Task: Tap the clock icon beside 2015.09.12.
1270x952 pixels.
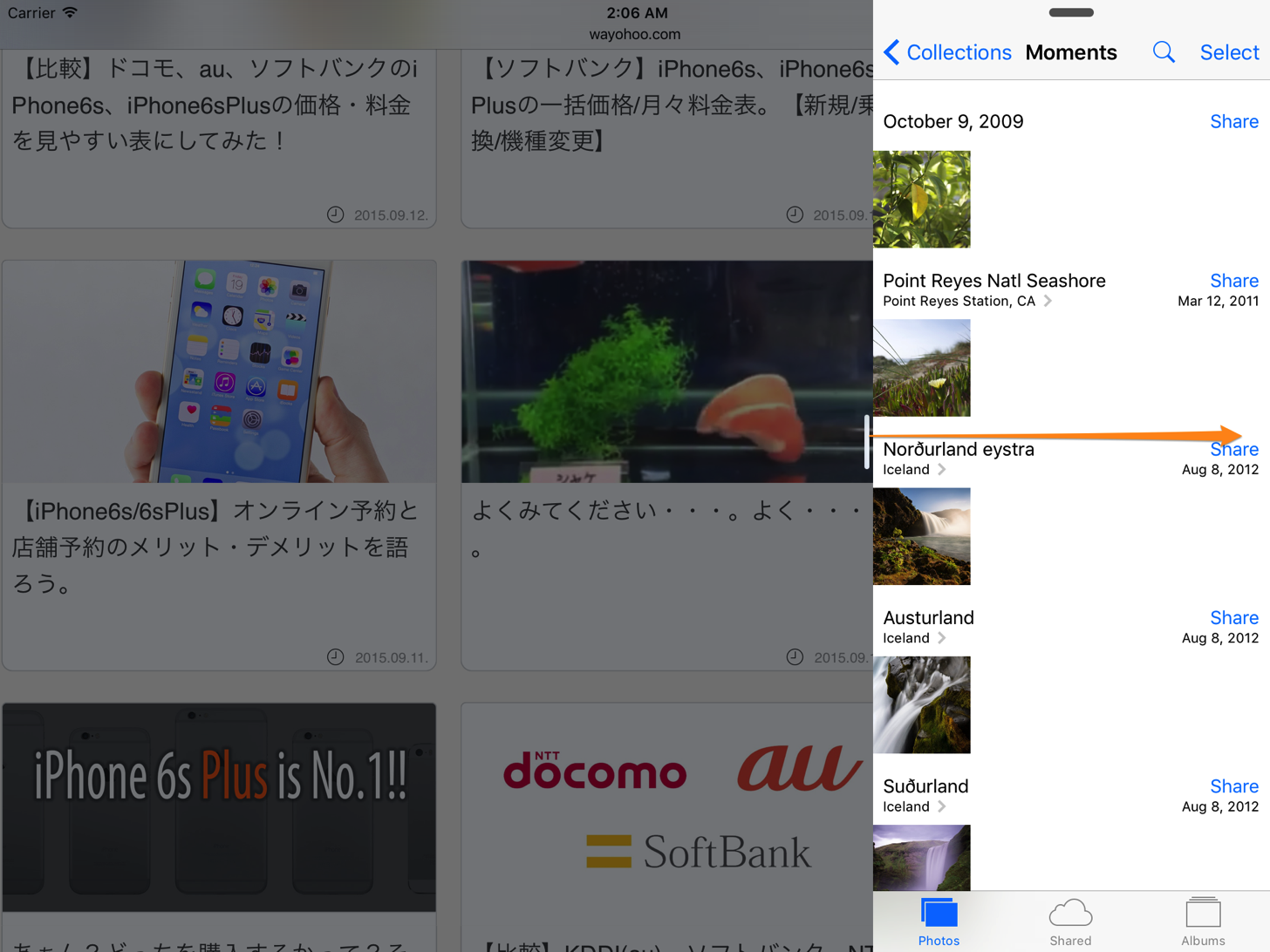Action: click(x=335, y=214)
